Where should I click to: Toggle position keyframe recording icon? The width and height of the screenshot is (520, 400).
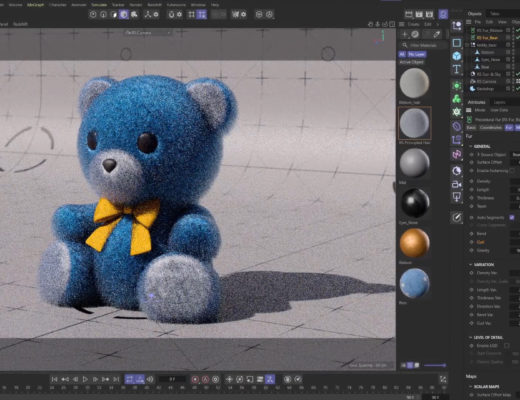tap(229, 379)
